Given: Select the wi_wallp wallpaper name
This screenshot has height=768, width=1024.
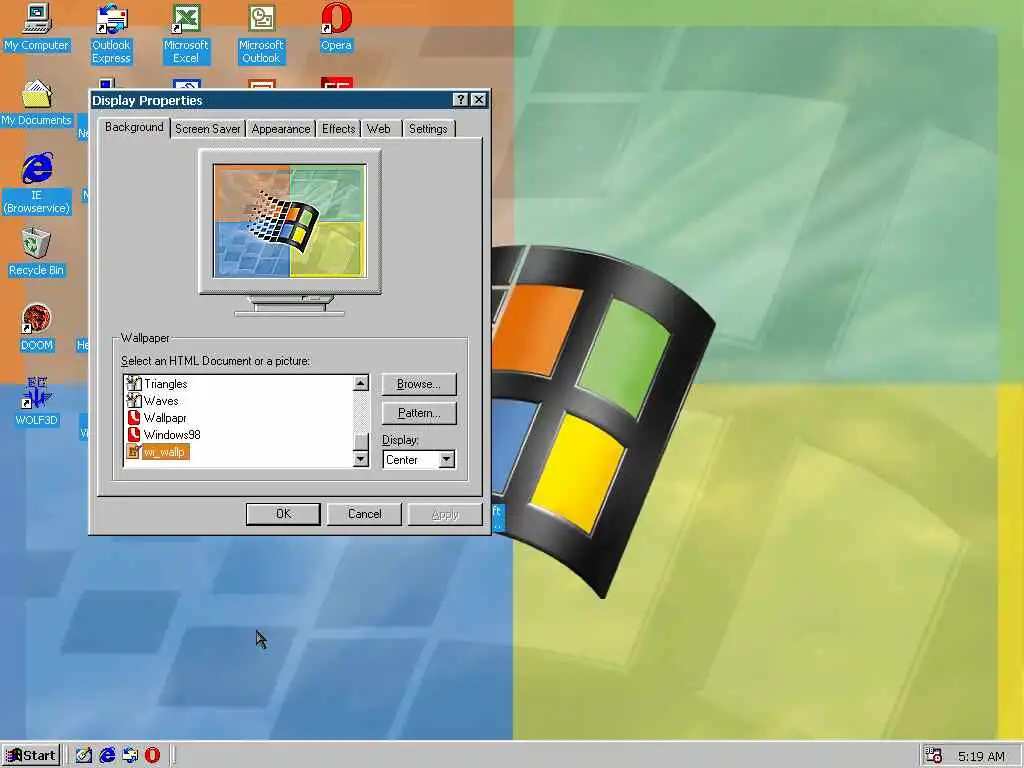Looking at the screenshot, I should pyautogui.click(x=165, y=452).
